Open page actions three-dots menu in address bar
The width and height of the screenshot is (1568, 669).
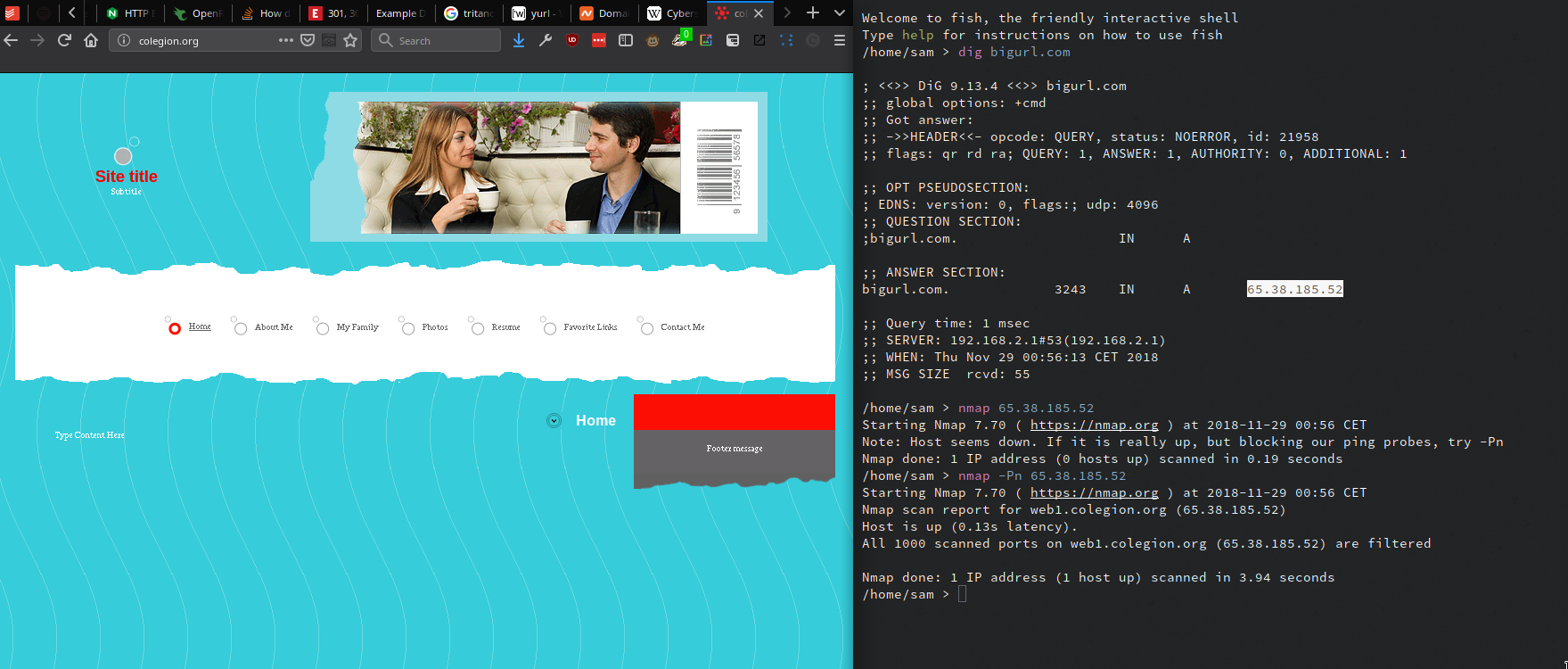tap(285, 40)
